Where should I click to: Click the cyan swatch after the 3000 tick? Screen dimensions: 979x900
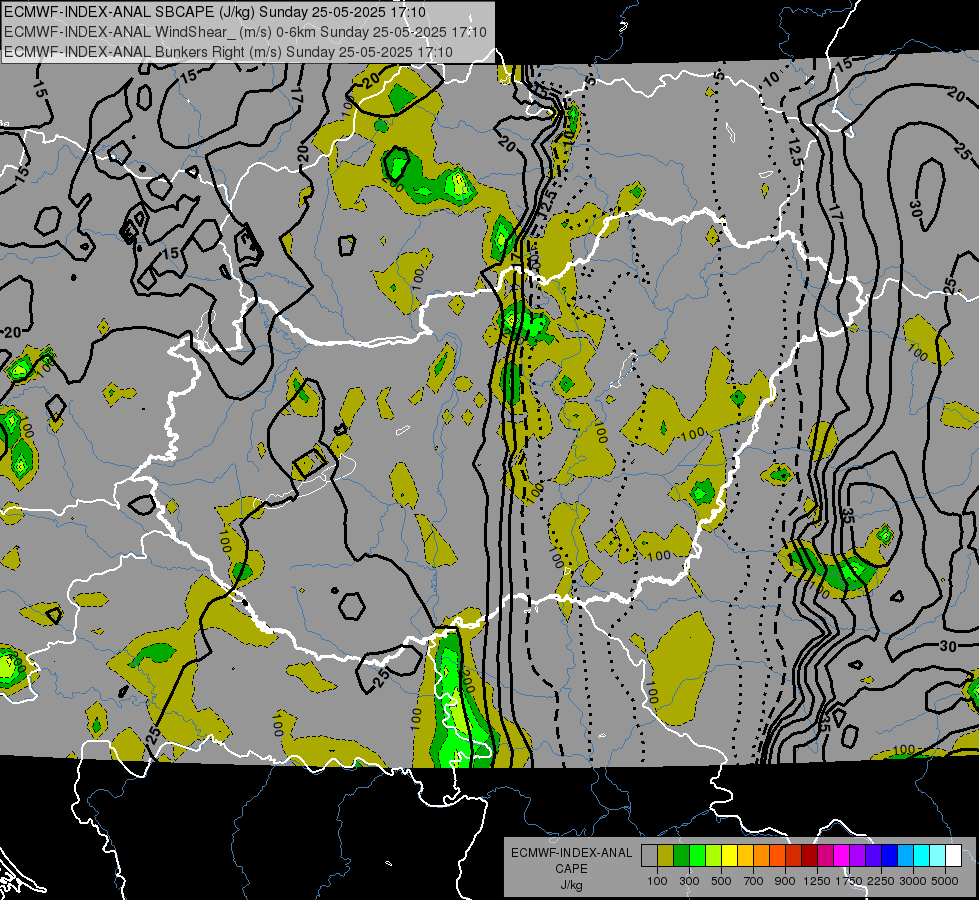click(x=922, y=855)
